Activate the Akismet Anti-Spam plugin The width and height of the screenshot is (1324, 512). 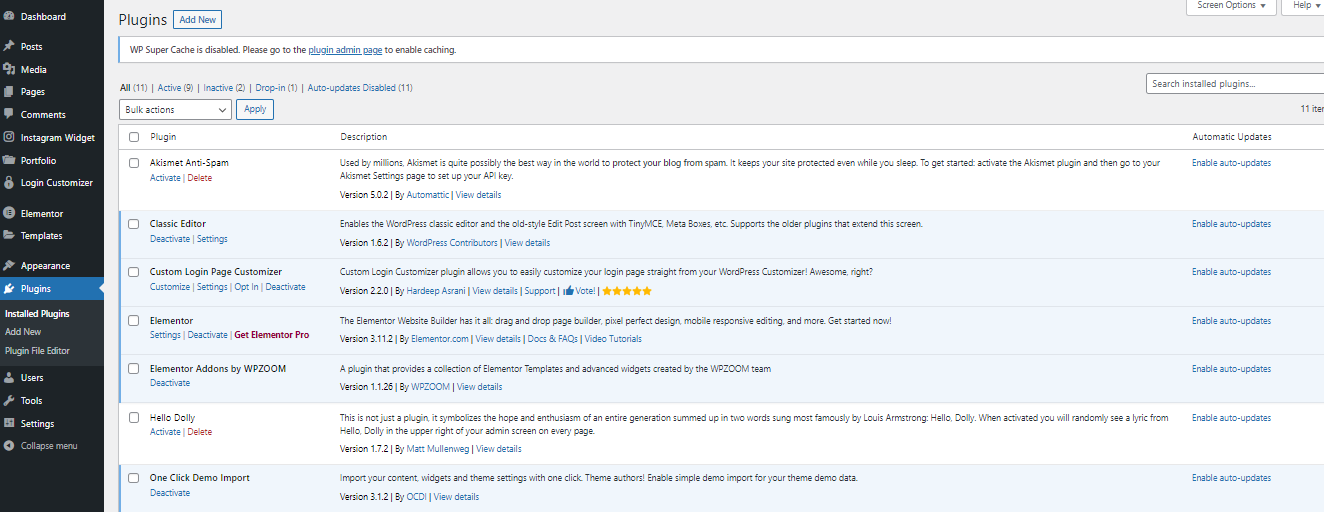[165, 178]
